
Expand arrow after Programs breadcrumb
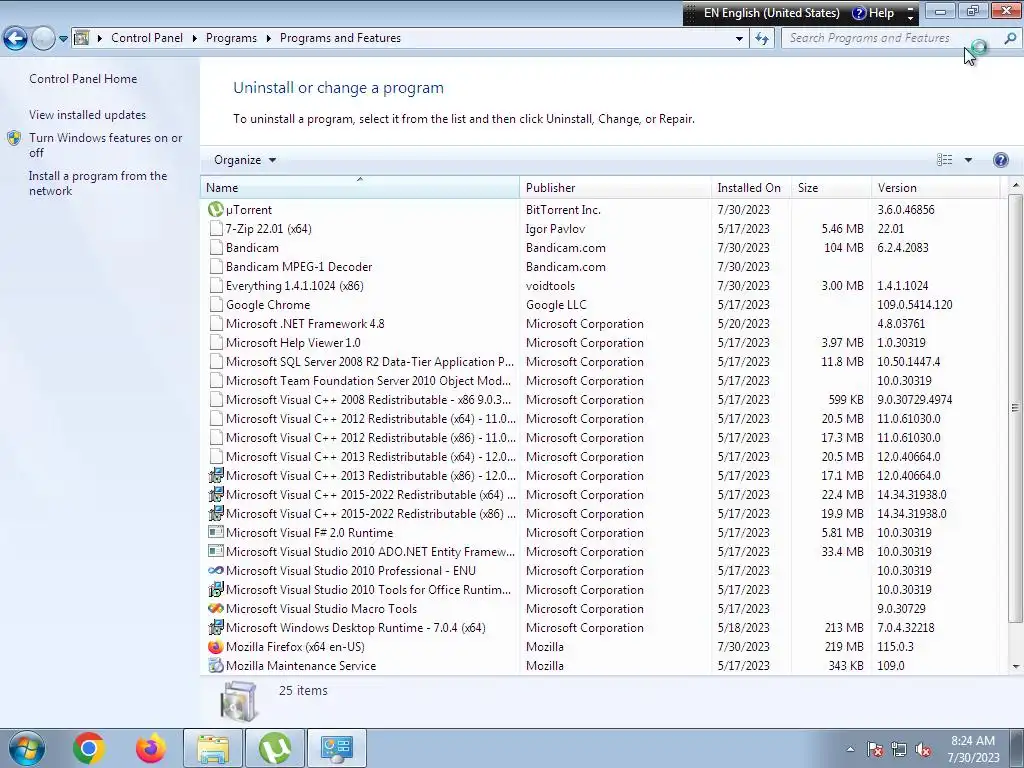coord(268,39)
